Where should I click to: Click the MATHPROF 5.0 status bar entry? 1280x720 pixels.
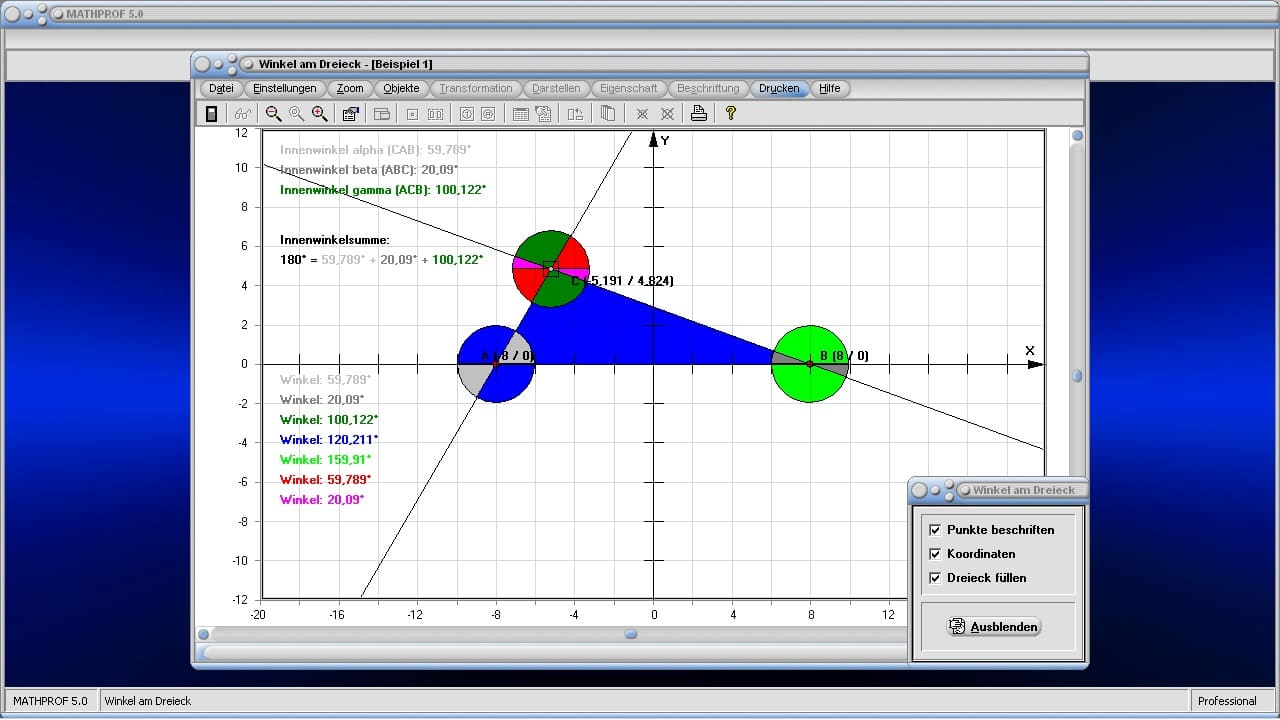click(x=50, y=701)
